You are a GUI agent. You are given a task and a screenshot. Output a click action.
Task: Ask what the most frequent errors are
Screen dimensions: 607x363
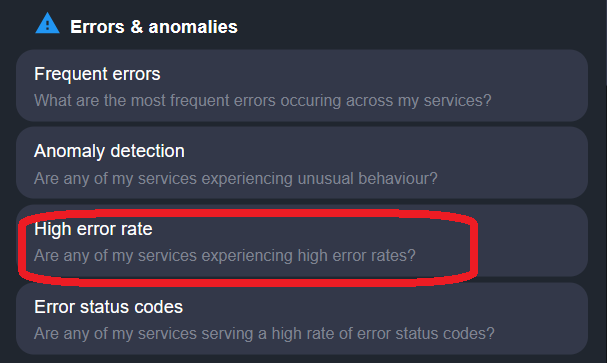pyautogui.click(x=262, y=101)
